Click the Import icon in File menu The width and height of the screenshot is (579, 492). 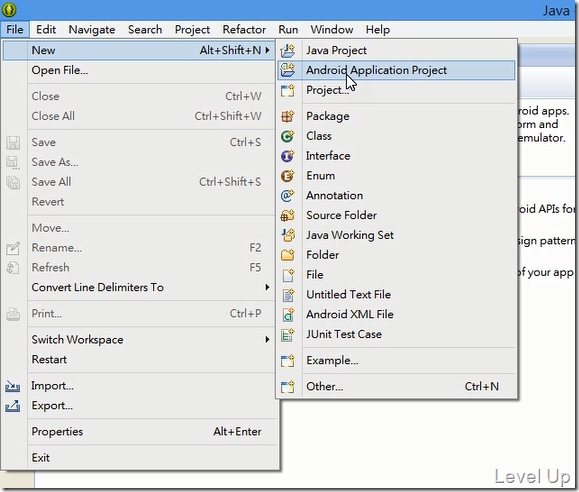pyautogui.click(x=13, y=386)
